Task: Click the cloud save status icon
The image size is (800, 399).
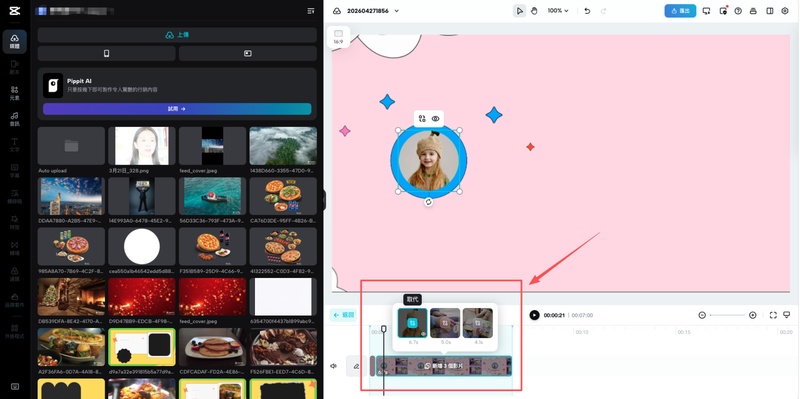Action: tap(336, 11)
